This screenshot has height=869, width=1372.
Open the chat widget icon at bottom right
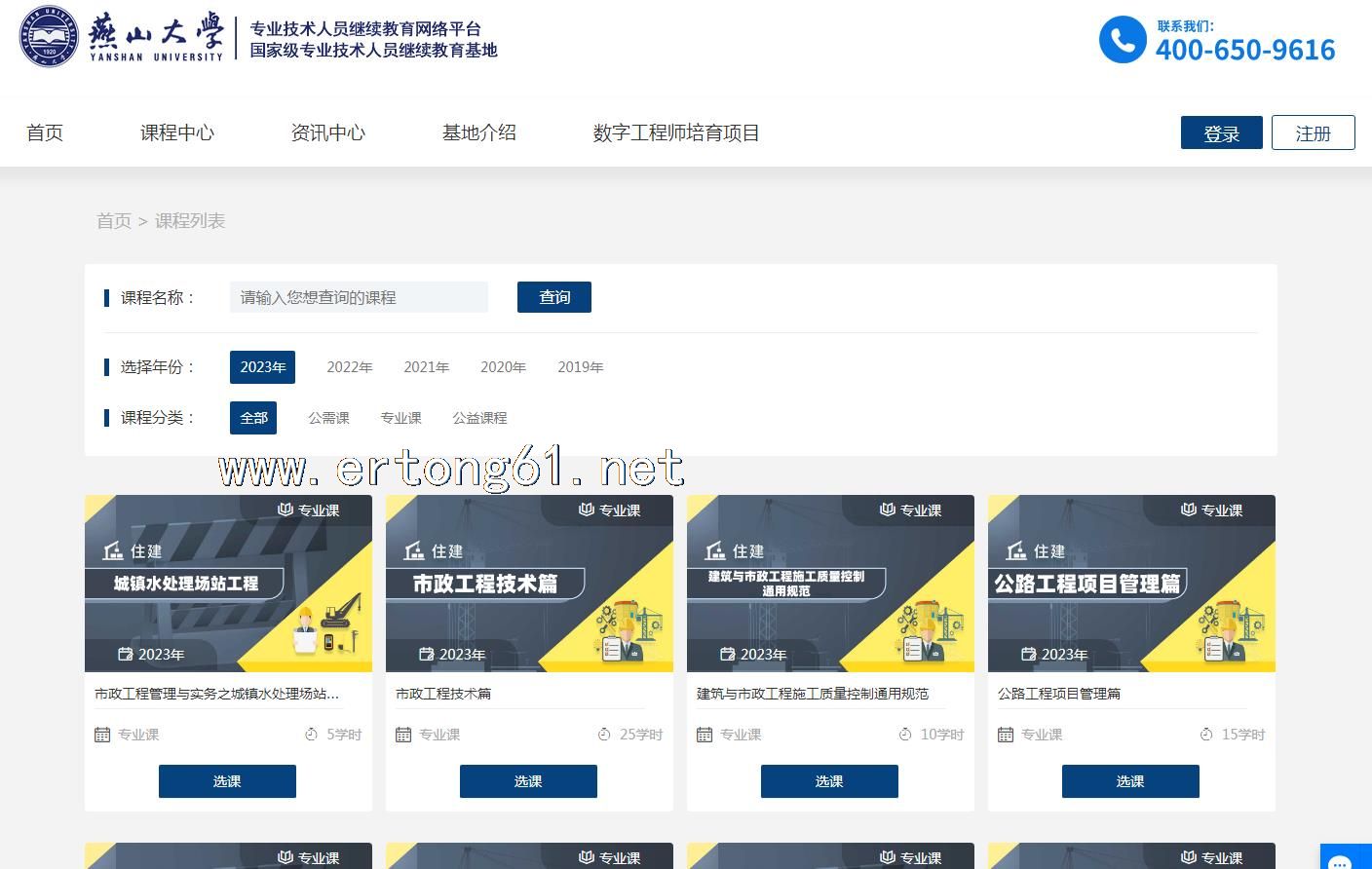click(1341, 860)
